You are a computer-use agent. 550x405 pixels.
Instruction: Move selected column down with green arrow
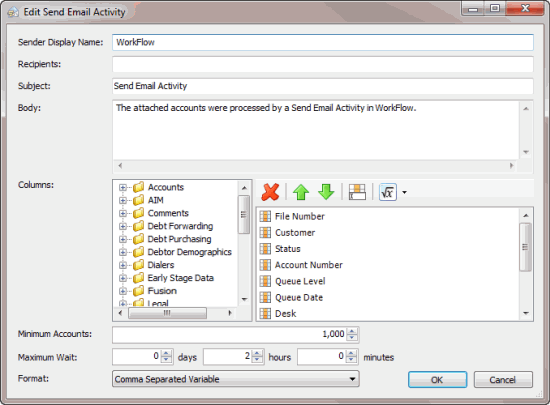point(326,192)
